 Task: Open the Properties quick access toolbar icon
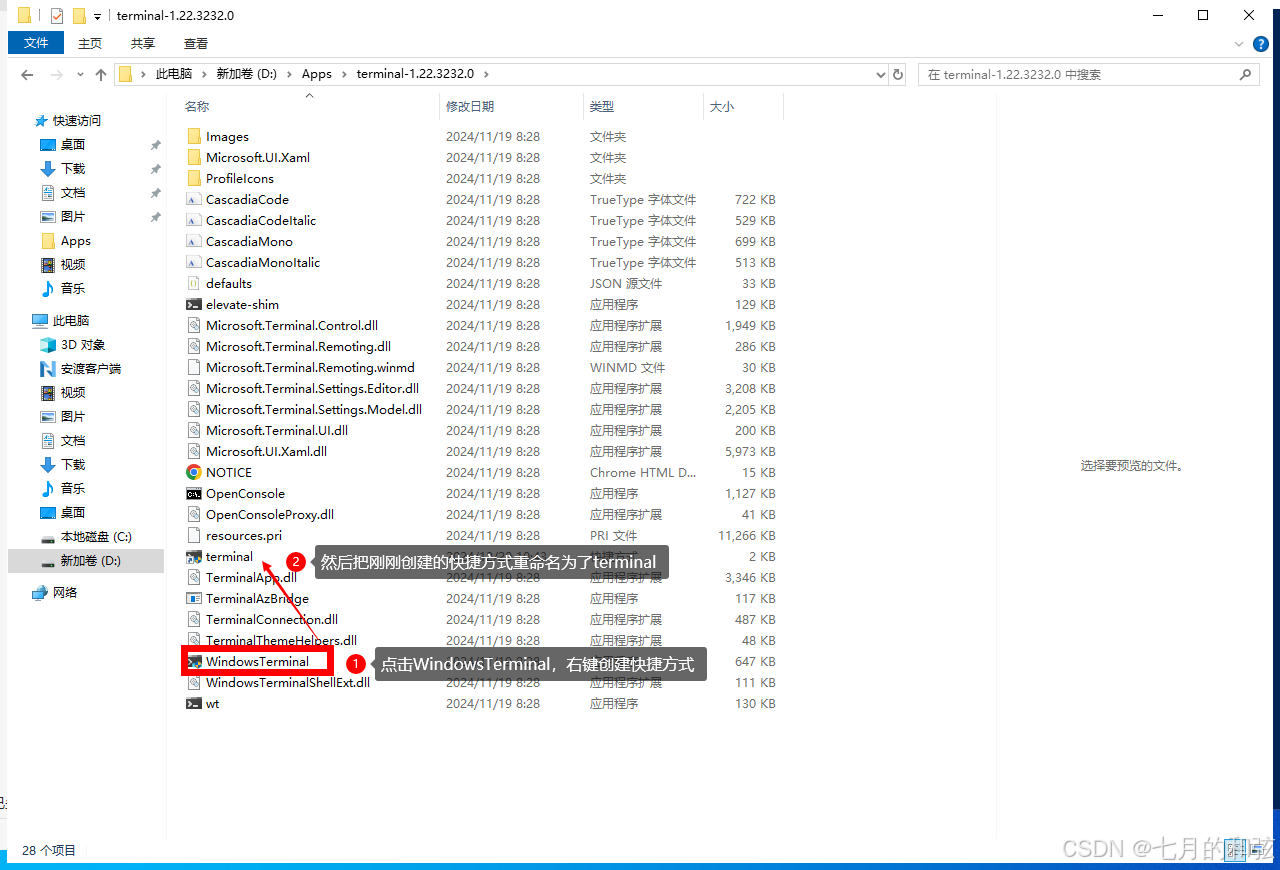(56, 16)
